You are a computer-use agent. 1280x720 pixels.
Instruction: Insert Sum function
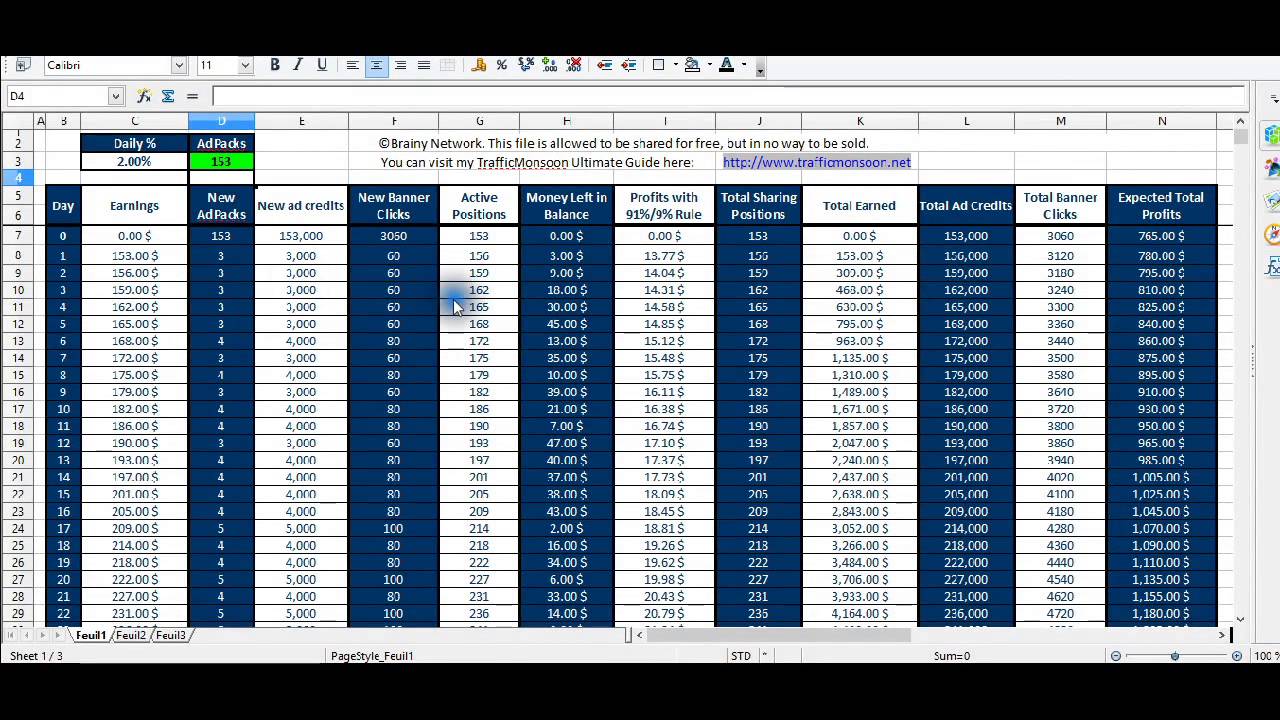(168, 96)
